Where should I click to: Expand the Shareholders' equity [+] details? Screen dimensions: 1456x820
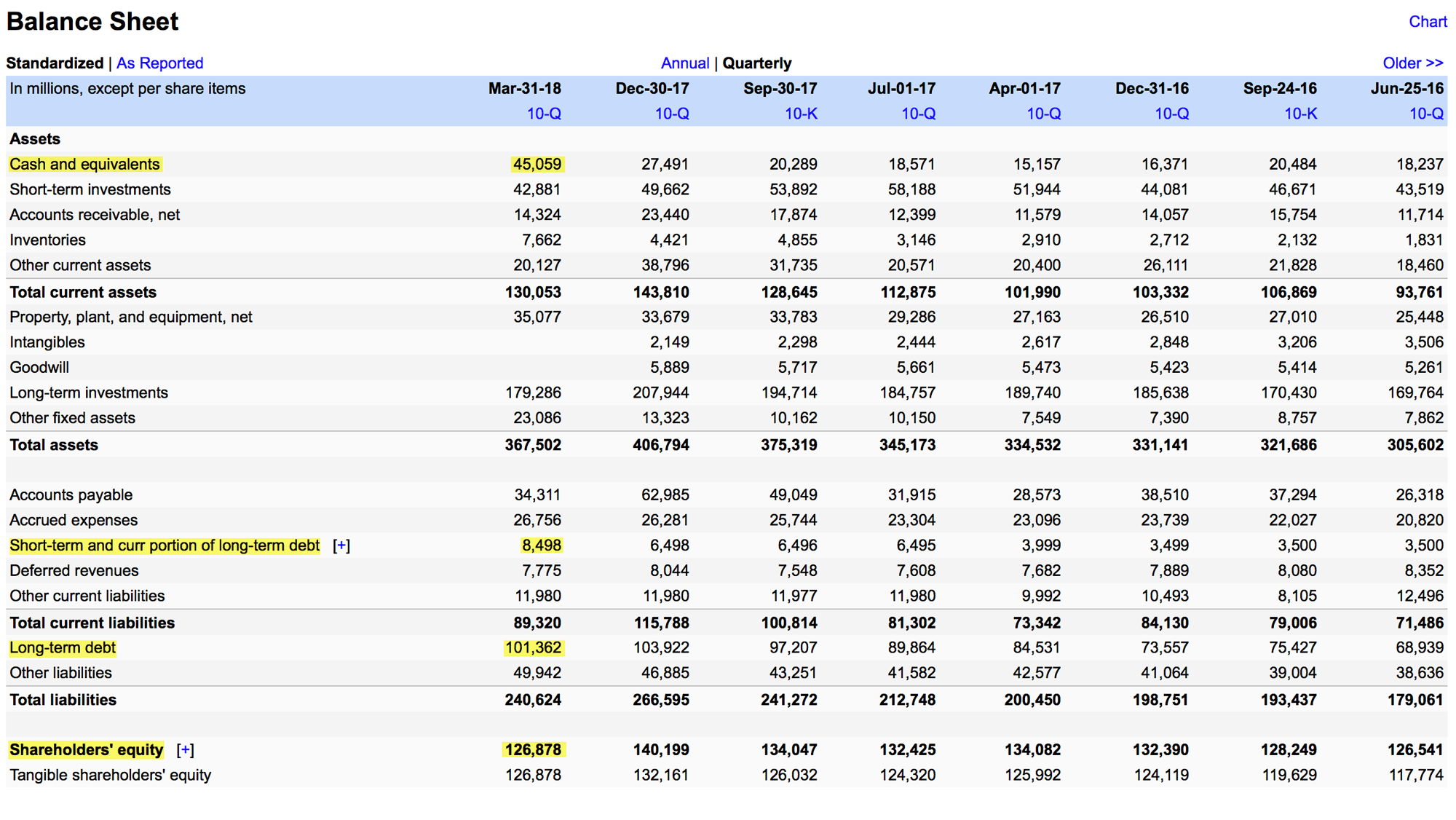[x=185, y=750]
